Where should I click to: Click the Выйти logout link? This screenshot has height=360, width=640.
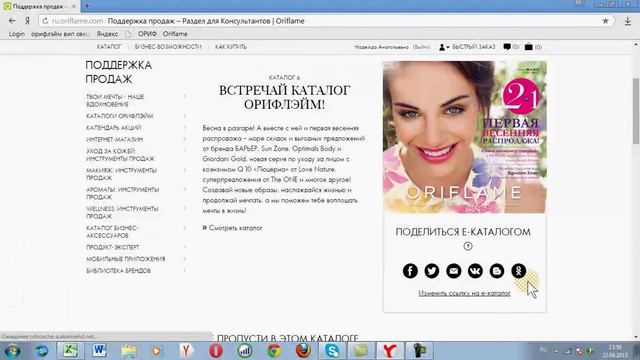coord(422,47)
